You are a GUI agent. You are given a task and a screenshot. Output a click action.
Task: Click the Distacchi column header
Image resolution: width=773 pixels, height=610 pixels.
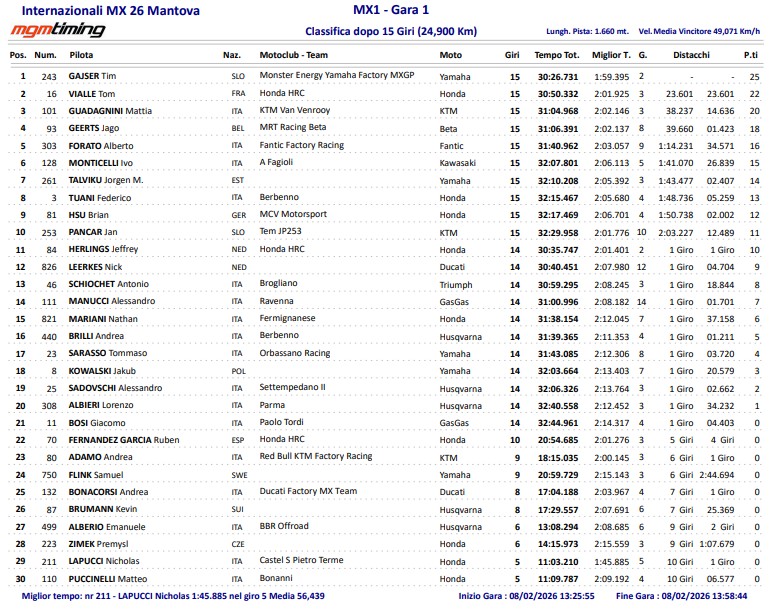click(691, 55)
